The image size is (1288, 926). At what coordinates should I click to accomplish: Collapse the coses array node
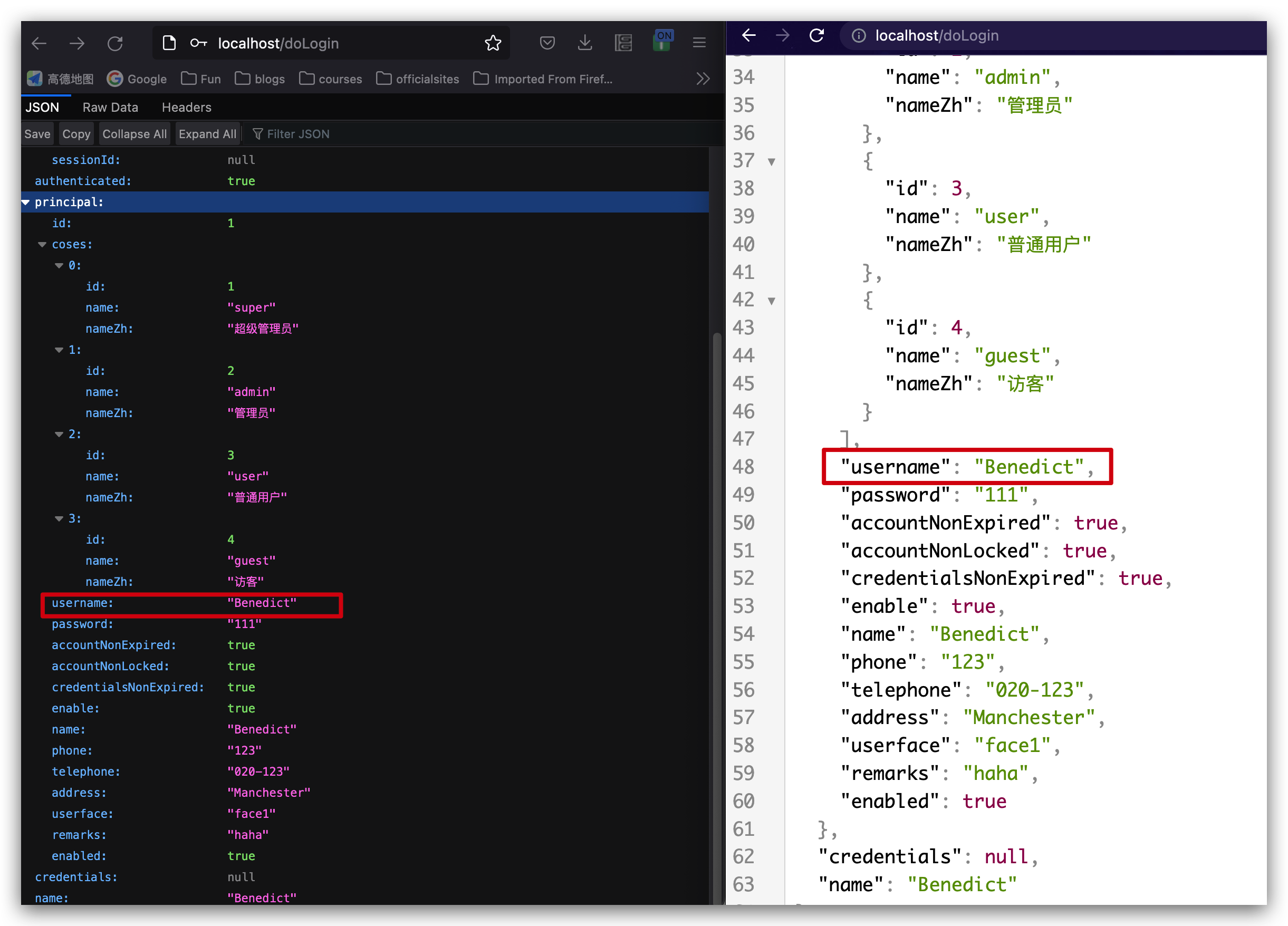click(x=42, y=245)
